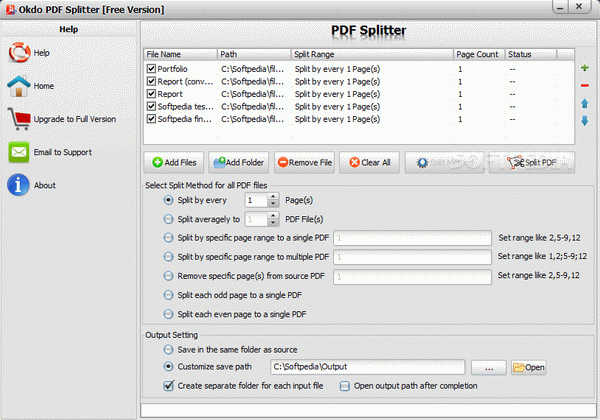Uncheck the Softpedia tes... file checkbox
Image resolution: width=600 pixels, height=420 pixels.
pos(151,106)
